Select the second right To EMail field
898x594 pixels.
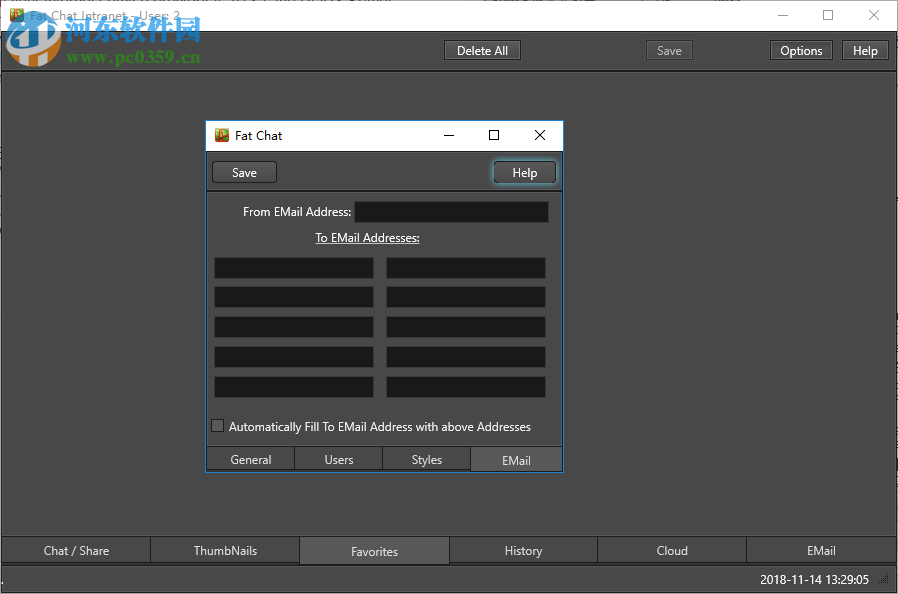pyautogui.click(x=466, y=297)
